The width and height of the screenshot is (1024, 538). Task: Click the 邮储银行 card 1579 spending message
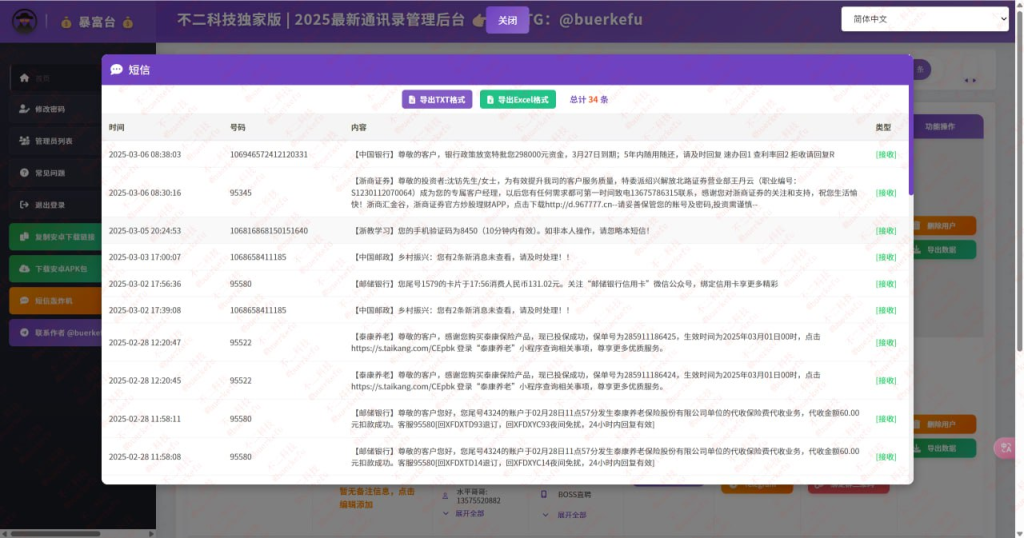[x=565, y=284]
